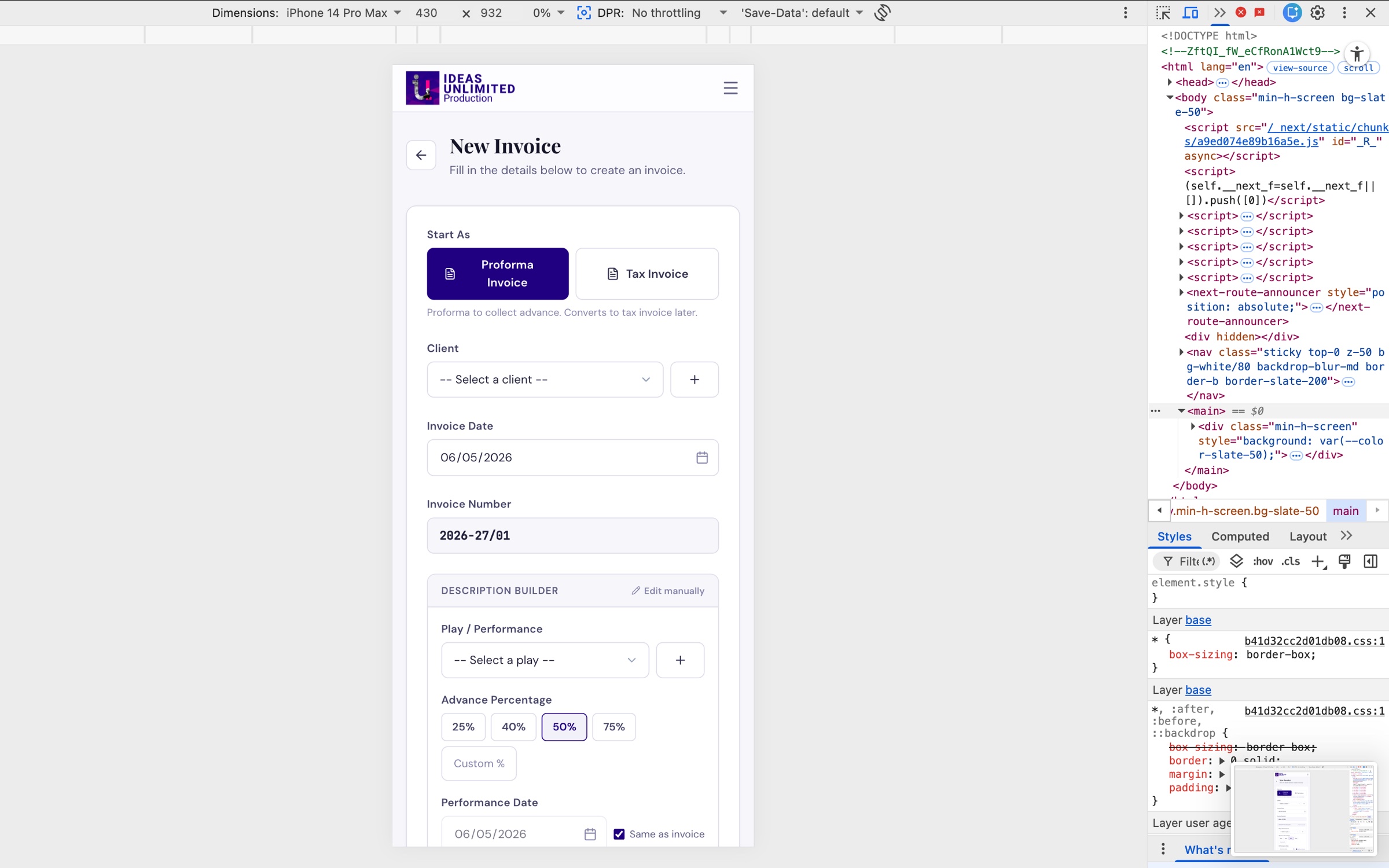The image size is (1389, 868).
Task: Click the red error circle icon
Action: 1241,12
